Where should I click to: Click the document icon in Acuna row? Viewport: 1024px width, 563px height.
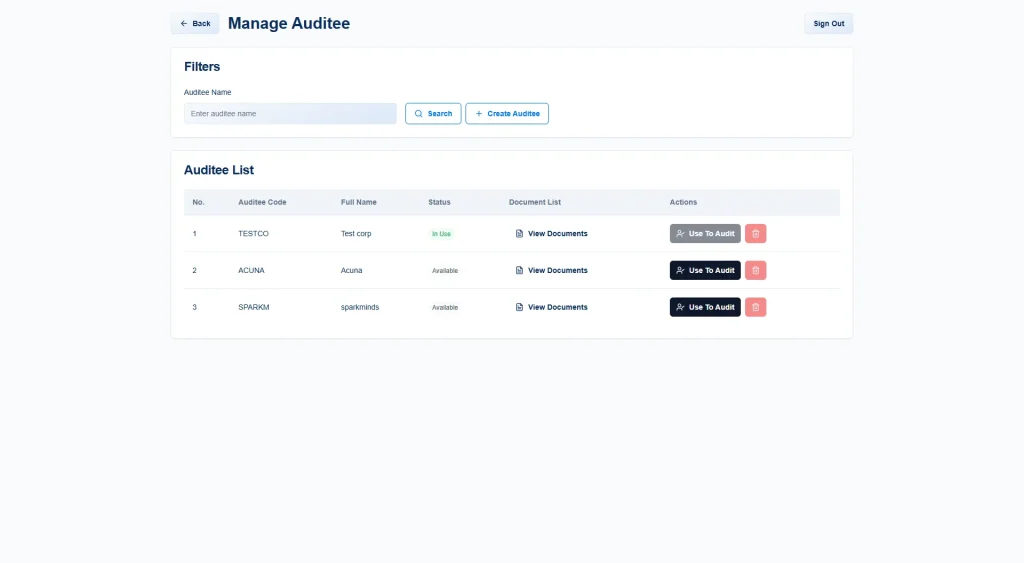tap(519, 271)
